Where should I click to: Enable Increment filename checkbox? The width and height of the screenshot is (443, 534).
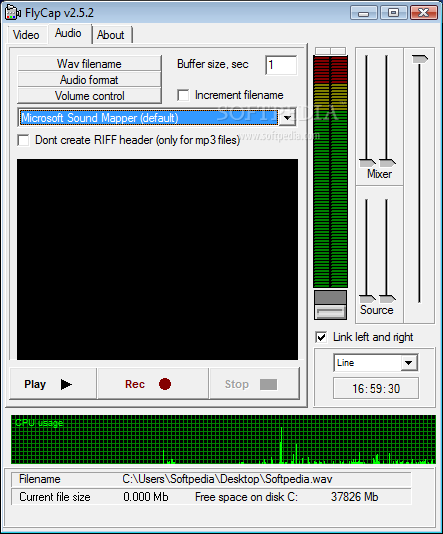[x=183, y=95]
